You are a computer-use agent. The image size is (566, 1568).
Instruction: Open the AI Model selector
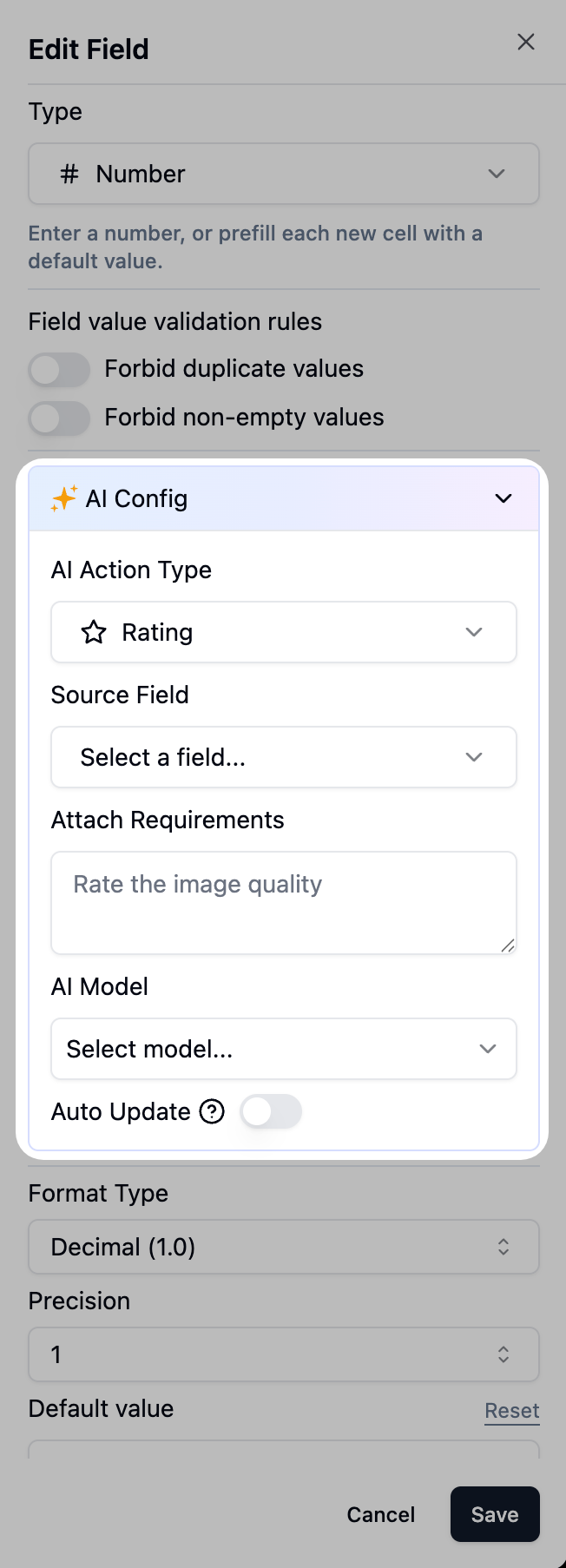(284, 1049)
